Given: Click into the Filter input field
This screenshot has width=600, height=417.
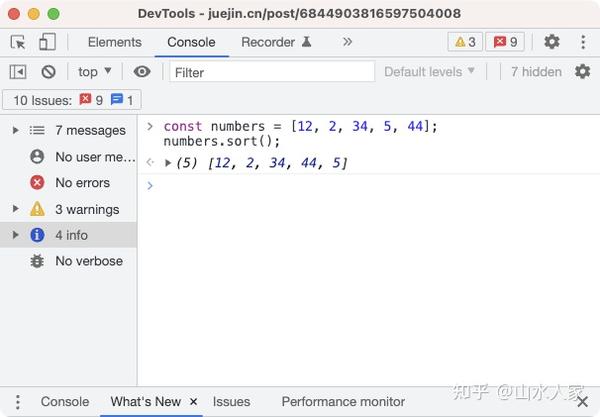Looking at the screenshot, I should 272,72.
